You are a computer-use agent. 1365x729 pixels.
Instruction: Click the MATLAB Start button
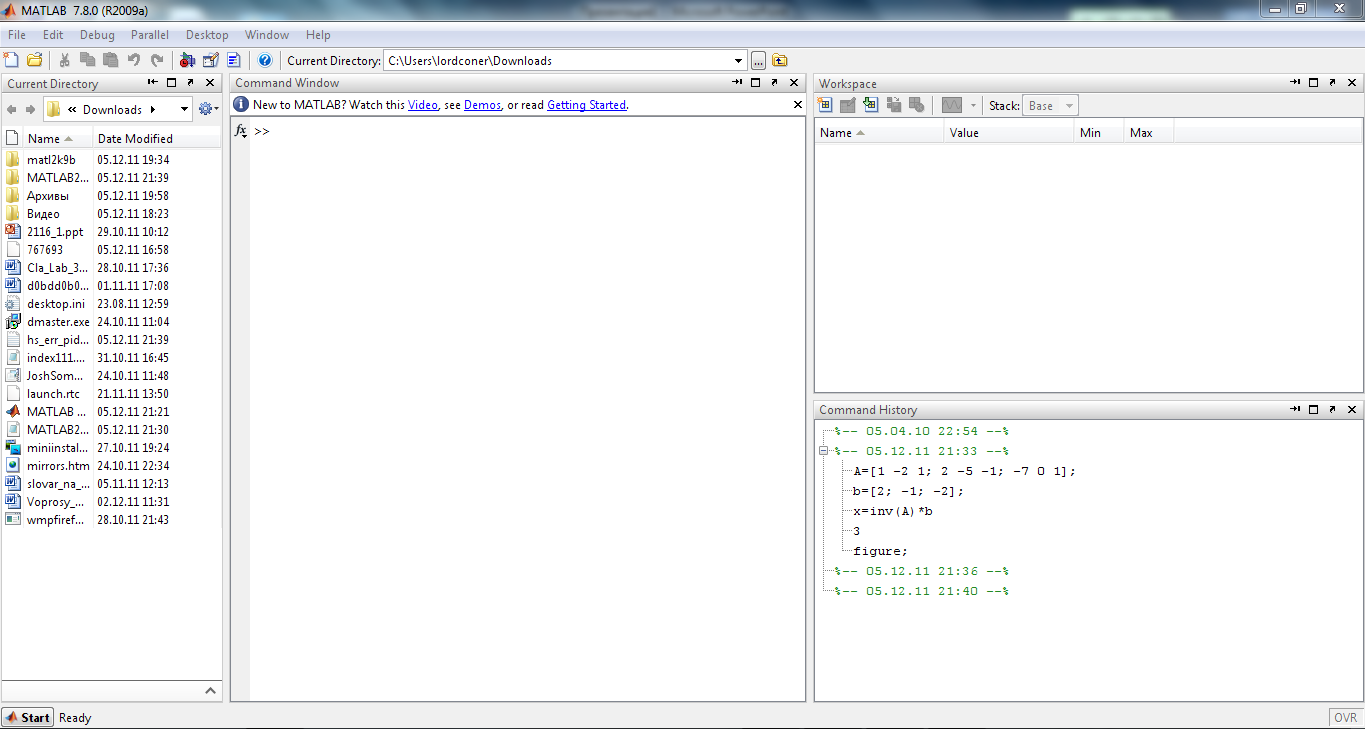[x=27, y=717]
